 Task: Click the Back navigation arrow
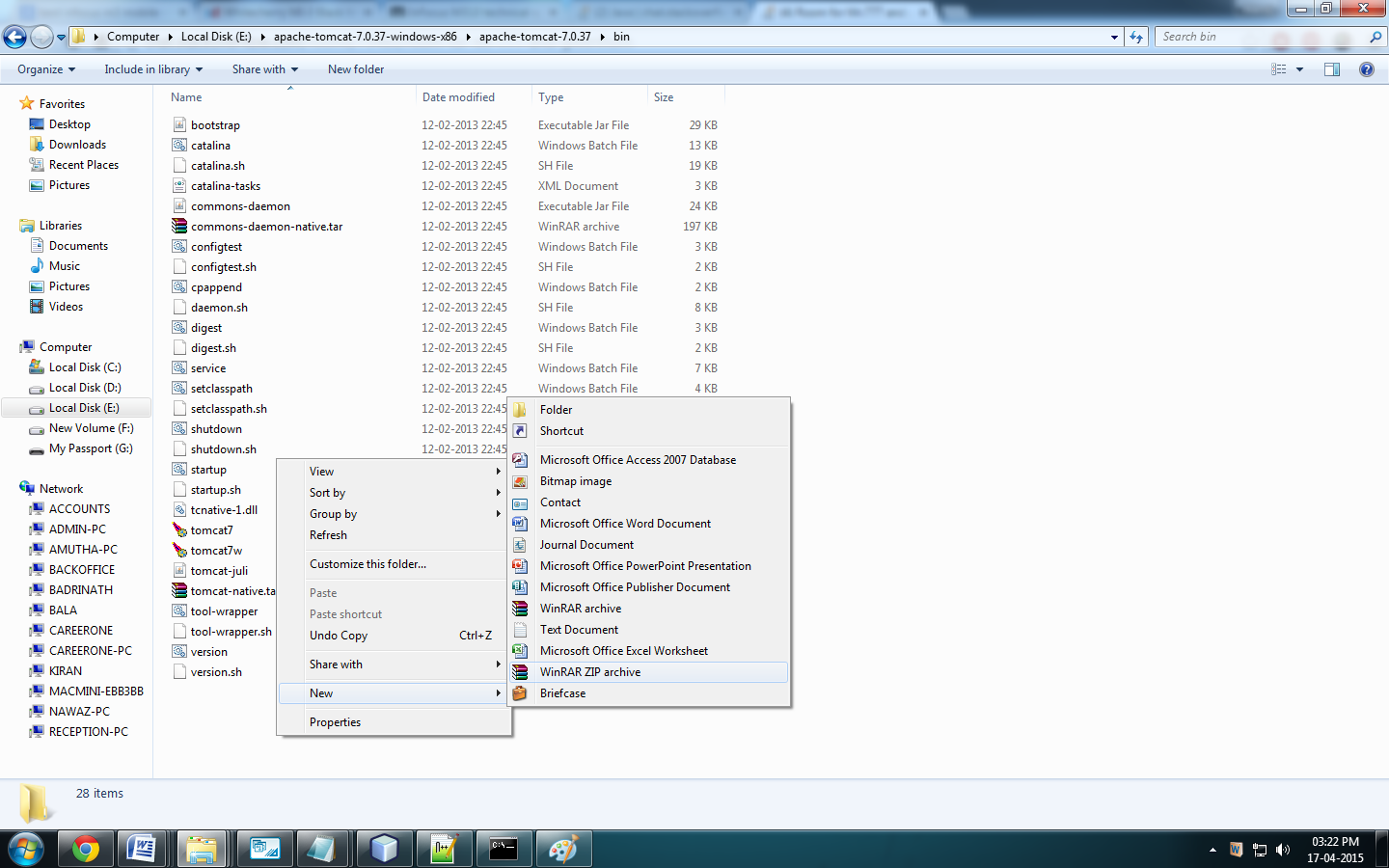click(x=14, y=37)
